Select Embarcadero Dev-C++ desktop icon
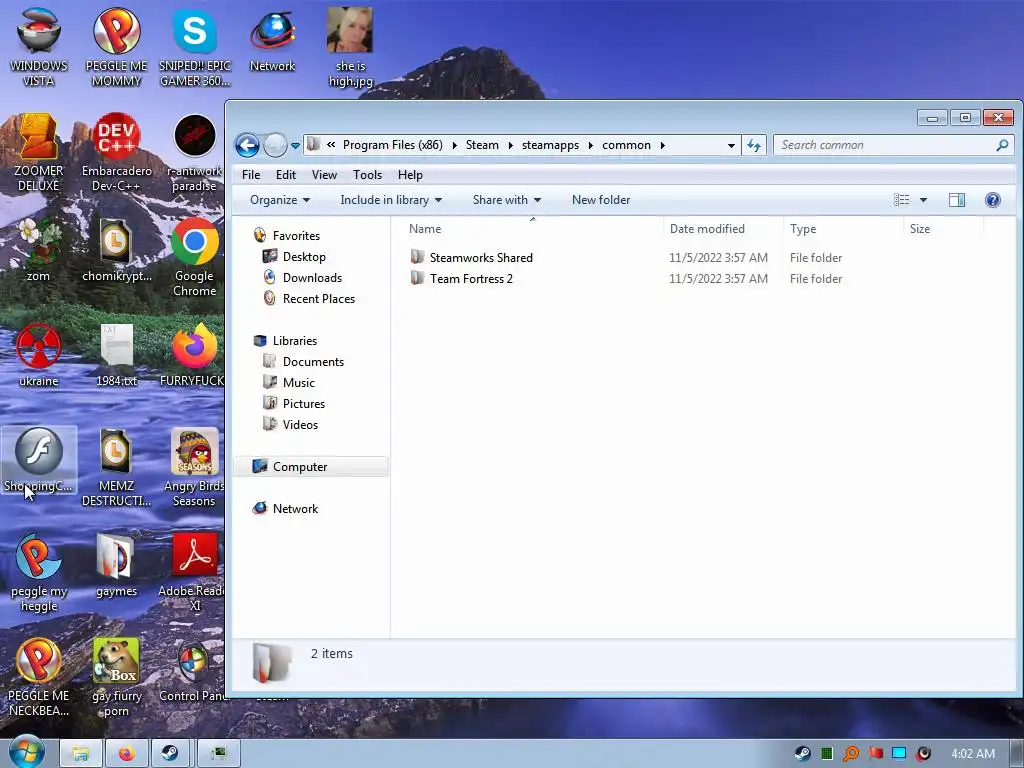Viewport: 1024px width, 768px height. click(116, 153)
